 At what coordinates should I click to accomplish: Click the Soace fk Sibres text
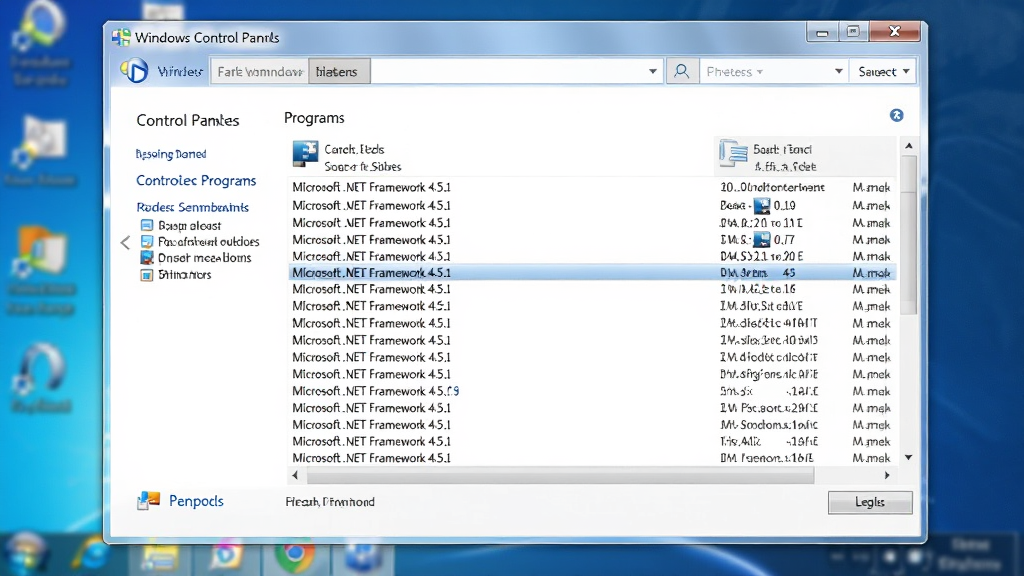(362, 167)
